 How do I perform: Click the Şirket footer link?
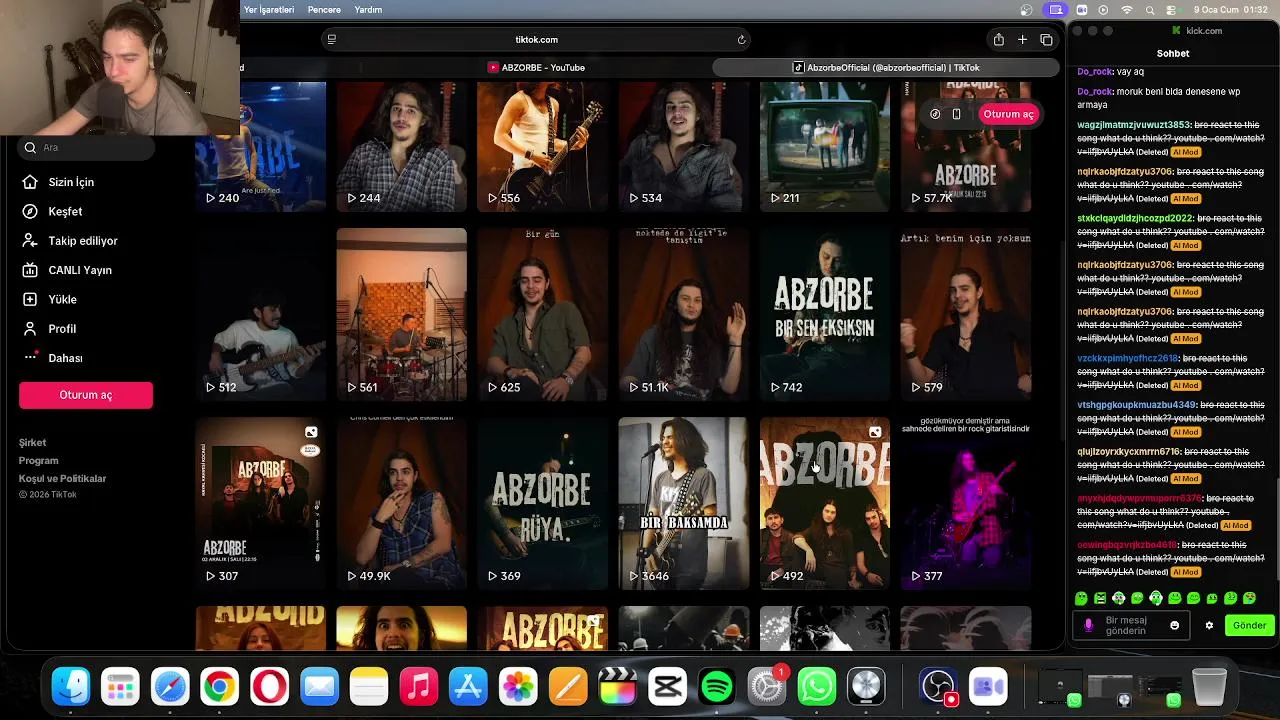point(32,442)
